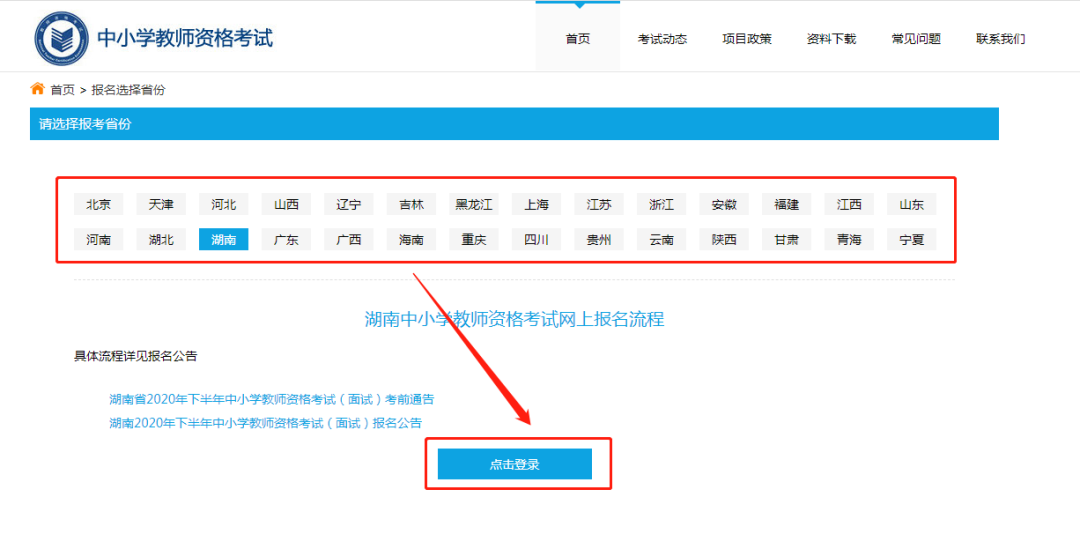This screenshot has width=1080, height=549.
Task: Select 重庆 as exam region
Action: [474, 240]
